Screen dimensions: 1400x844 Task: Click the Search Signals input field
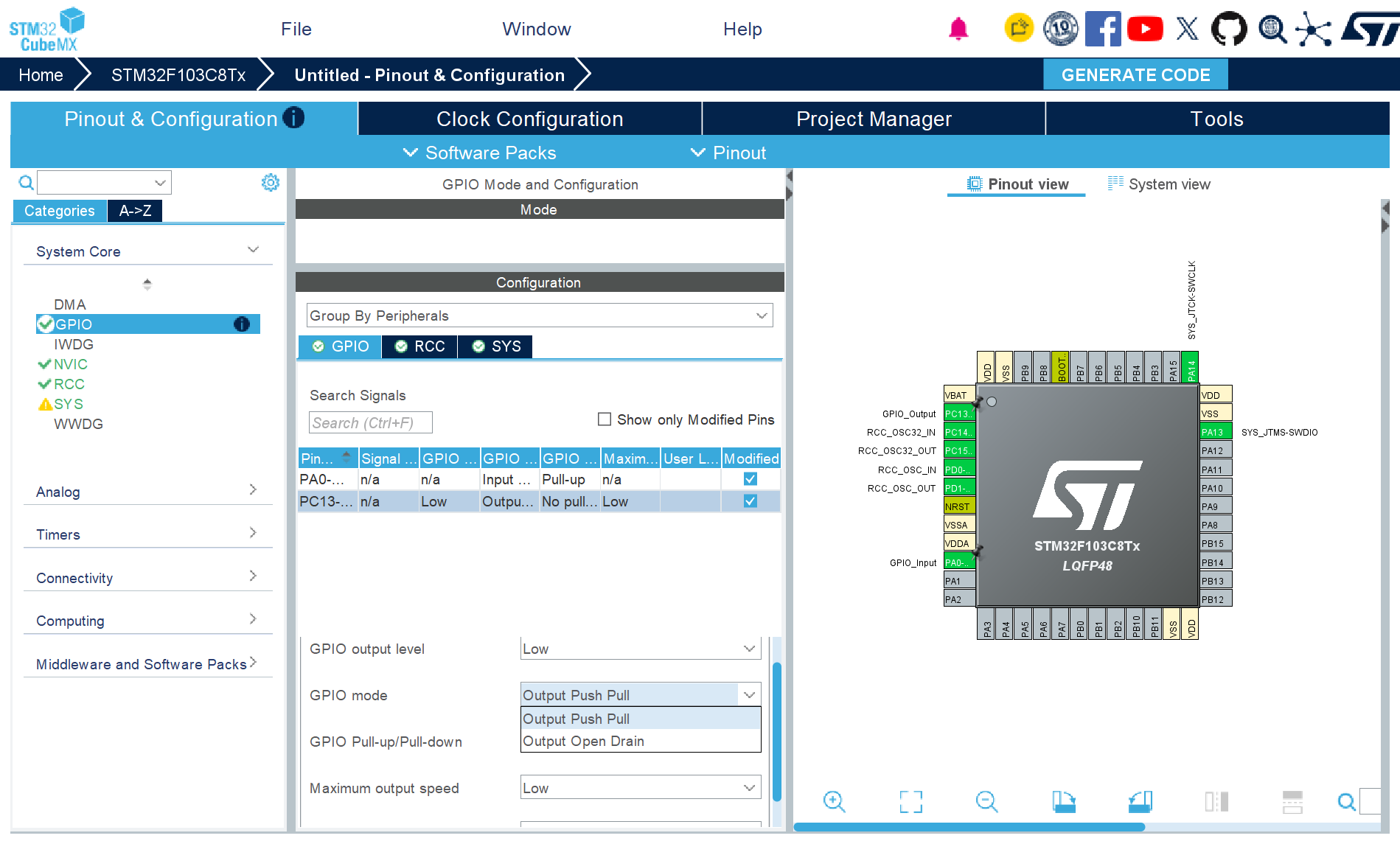tap(370, 422)
